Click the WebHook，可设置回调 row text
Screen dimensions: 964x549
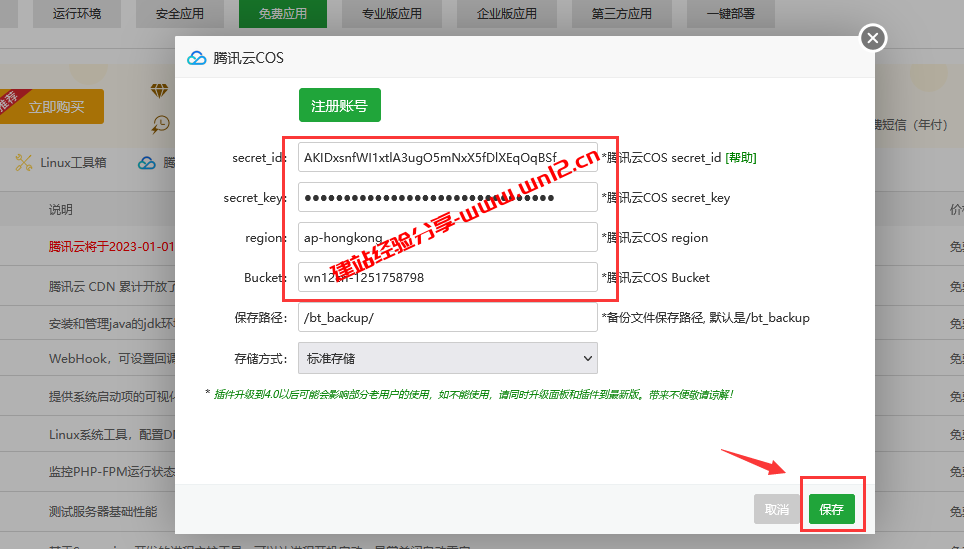112,358
